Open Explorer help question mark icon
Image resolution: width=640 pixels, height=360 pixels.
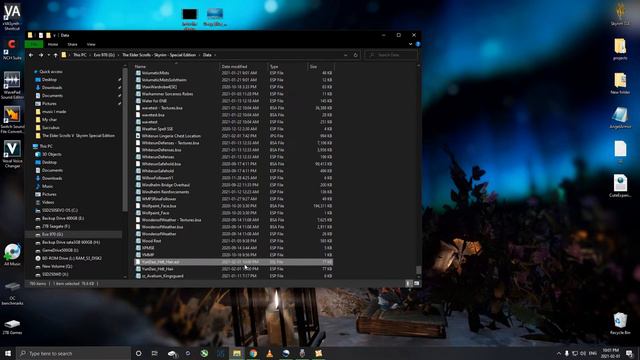click(418, 44)
